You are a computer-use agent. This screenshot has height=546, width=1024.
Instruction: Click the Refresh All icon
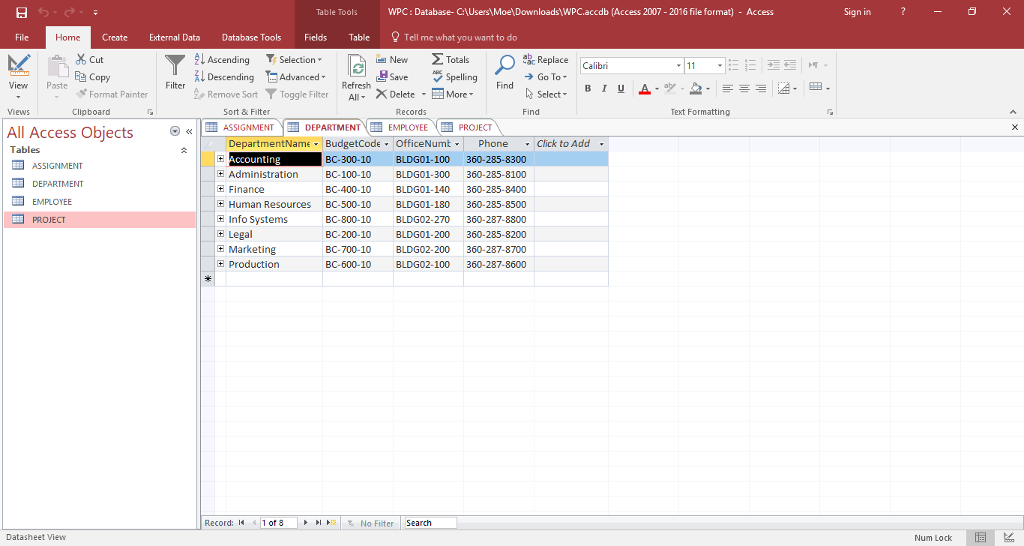pos(356,68)
